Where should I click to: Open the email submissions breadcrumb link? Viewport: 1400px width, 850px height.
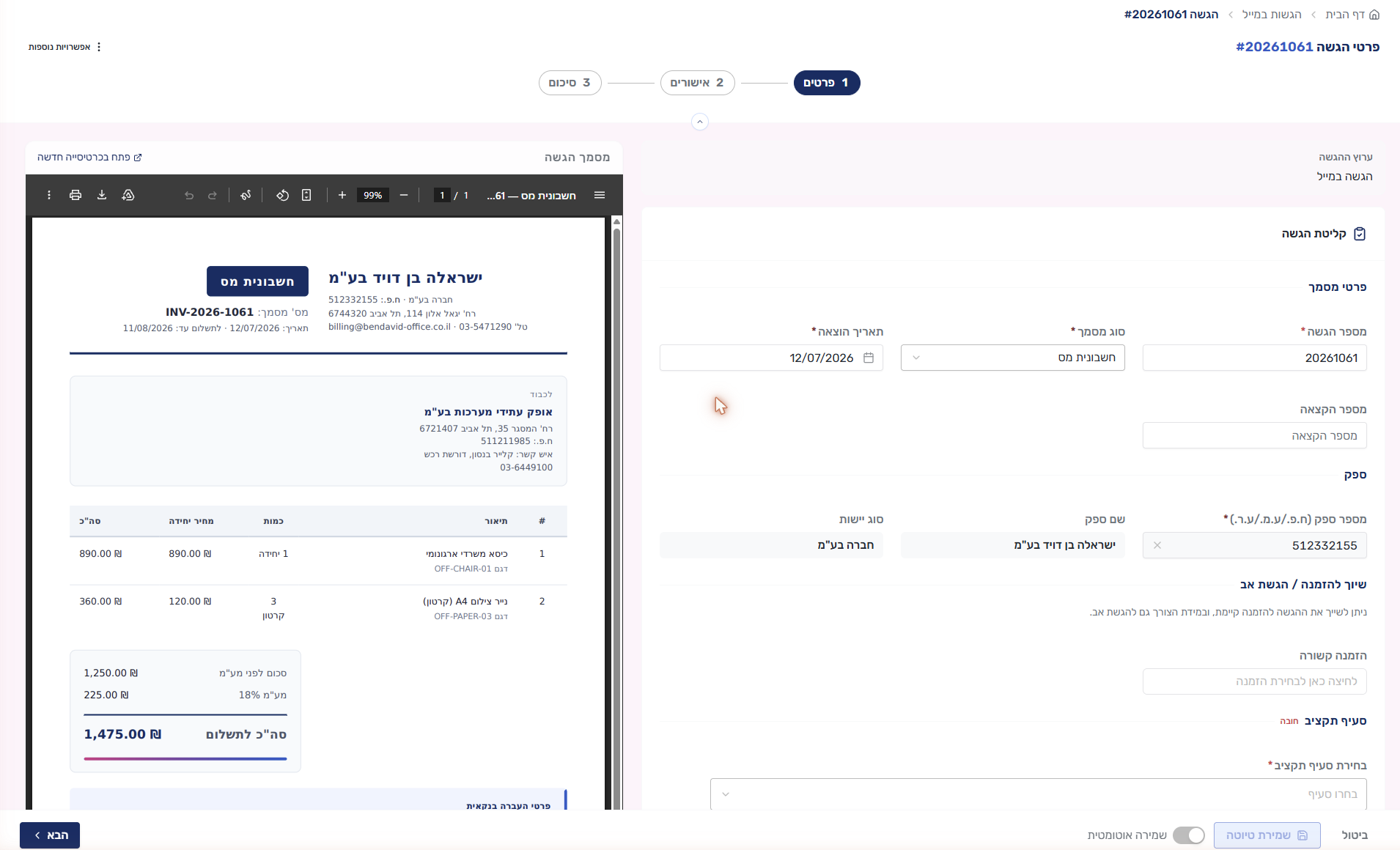coord(1272,15)
